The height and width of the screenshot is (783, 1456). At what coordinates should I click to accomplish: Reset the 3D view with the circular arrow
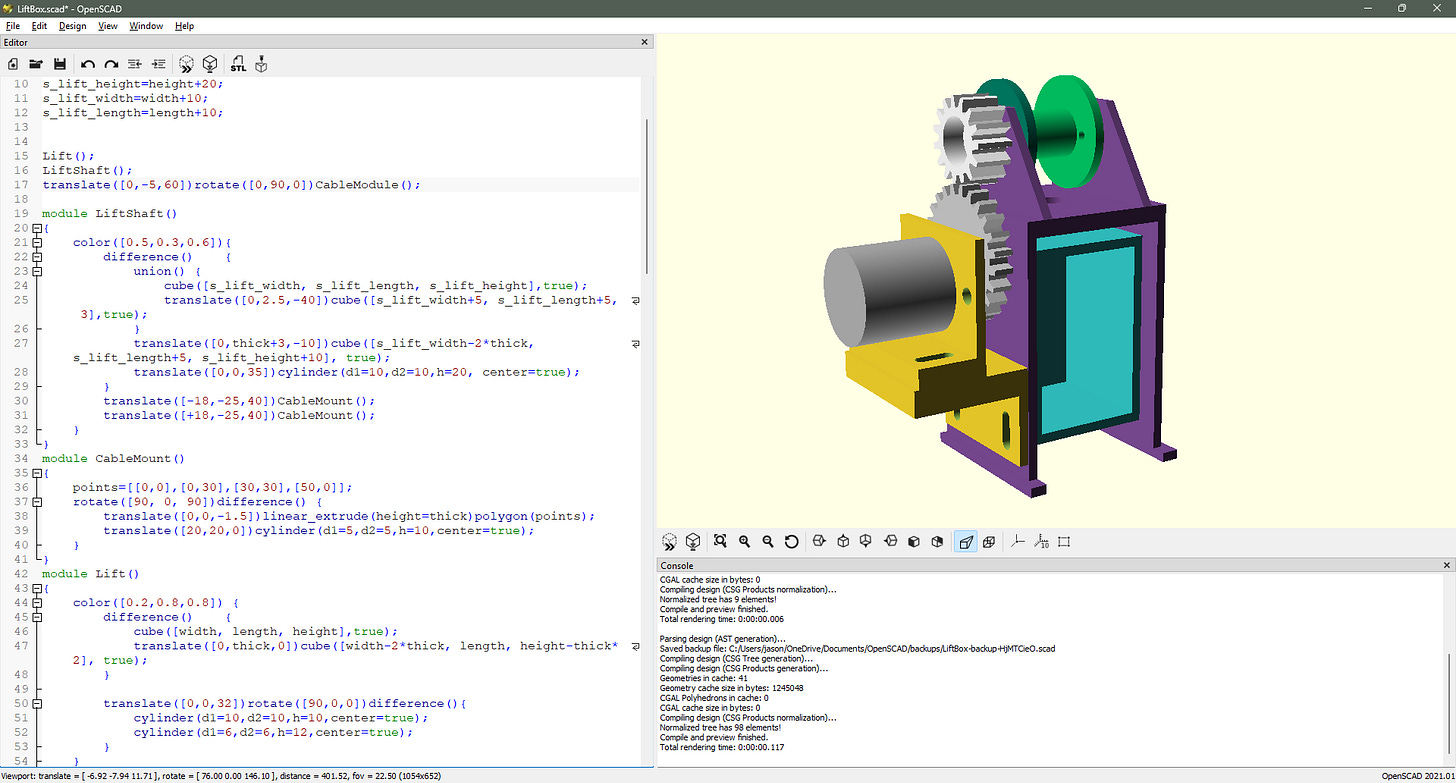791,541
